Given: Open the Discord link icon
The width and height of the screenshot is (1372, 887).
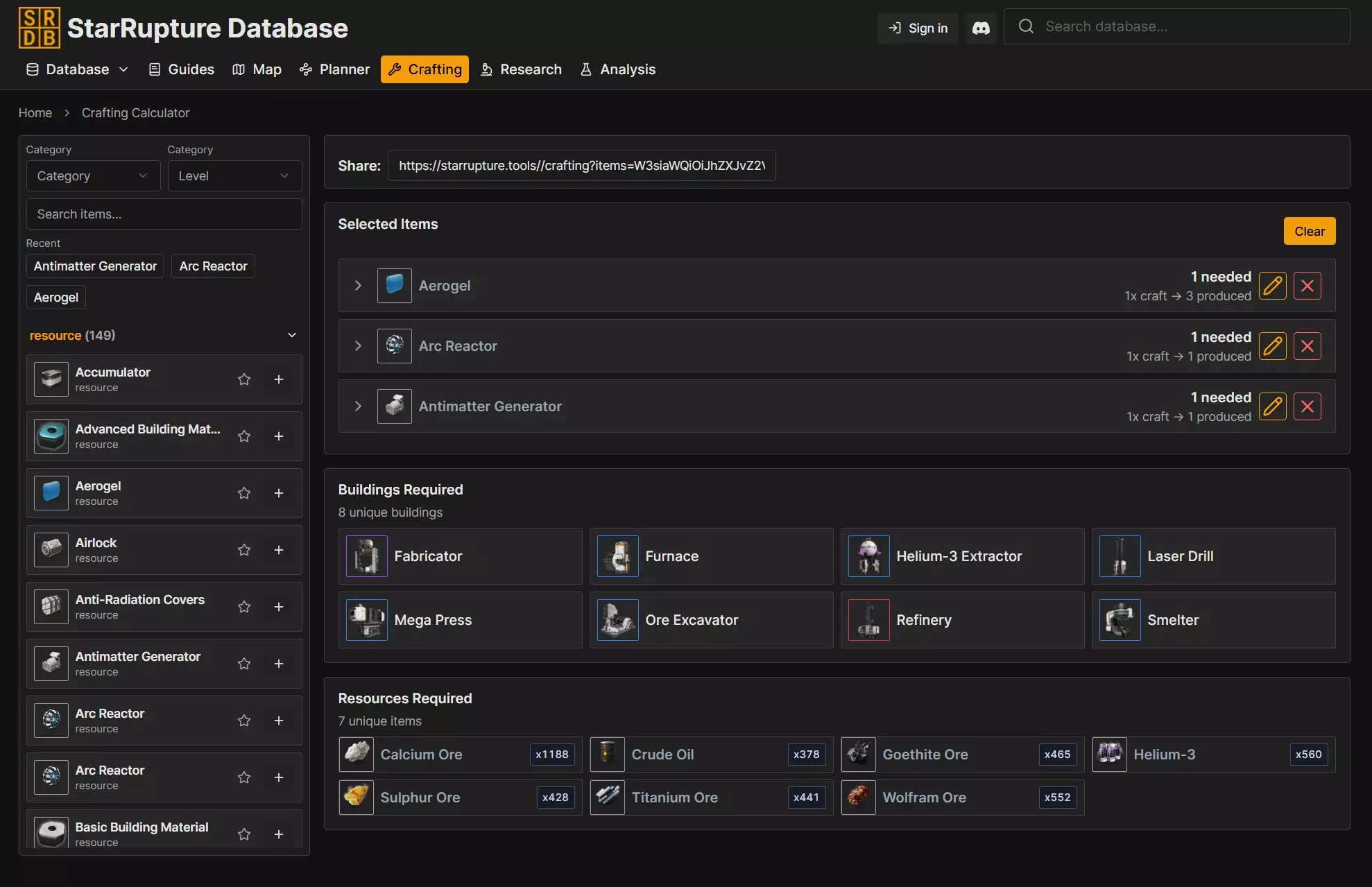Looking at the screenshot, I should pos(980,28).
